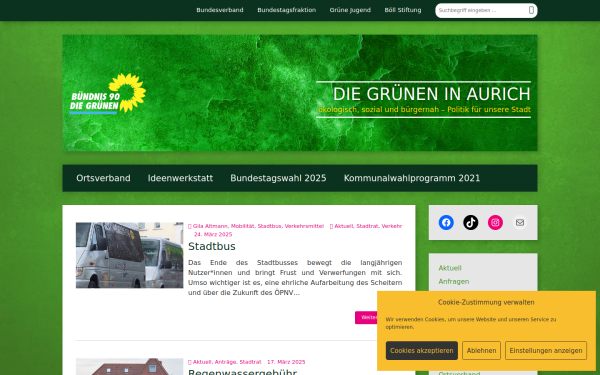Open Kommunalwahlprogramm 2021 menu item
This screenshot has height=375, width=600.
coord(412,178)
